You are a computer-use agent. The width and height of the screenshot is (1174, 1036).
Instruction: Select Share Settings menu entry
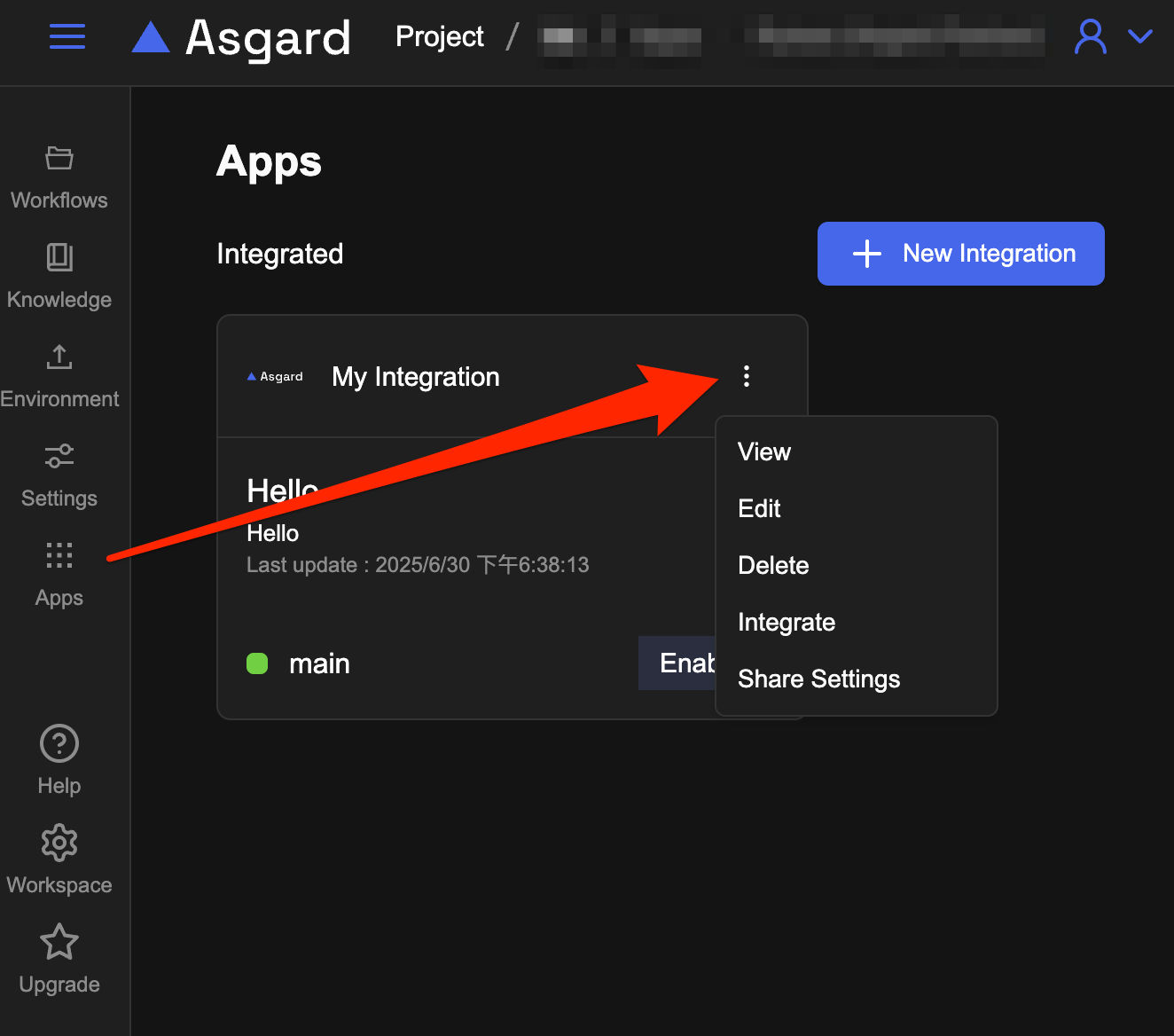[818, 679]
